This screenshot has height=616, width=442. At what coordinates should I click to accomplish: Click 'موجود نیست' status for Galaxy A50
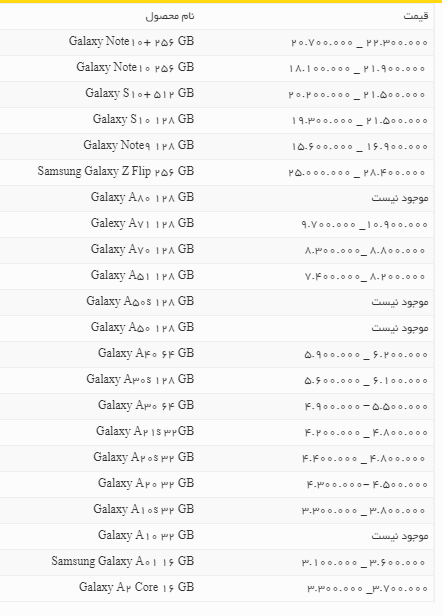(400, 328)
